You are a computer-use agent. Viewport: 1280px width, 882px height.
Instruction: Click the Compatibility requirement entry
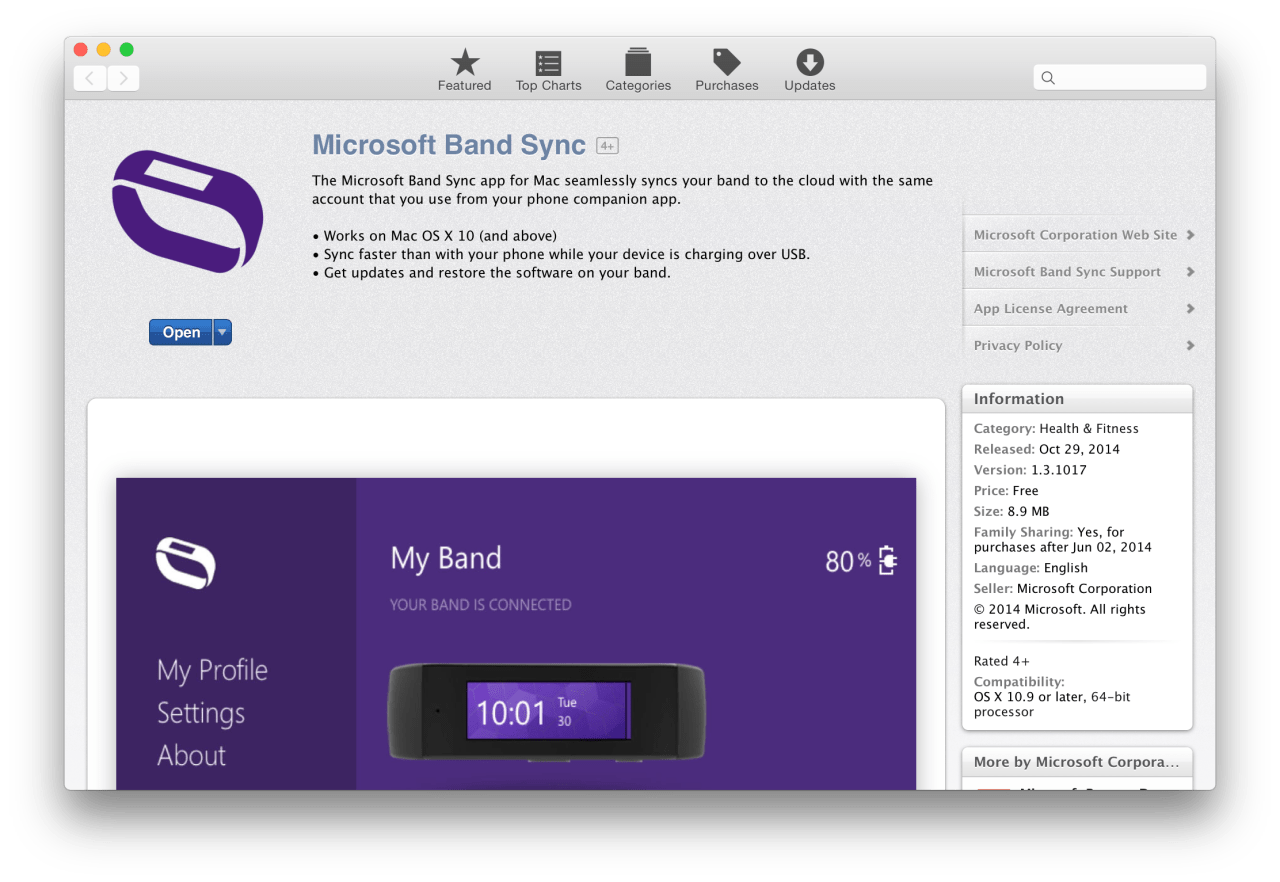[1052, 697]
